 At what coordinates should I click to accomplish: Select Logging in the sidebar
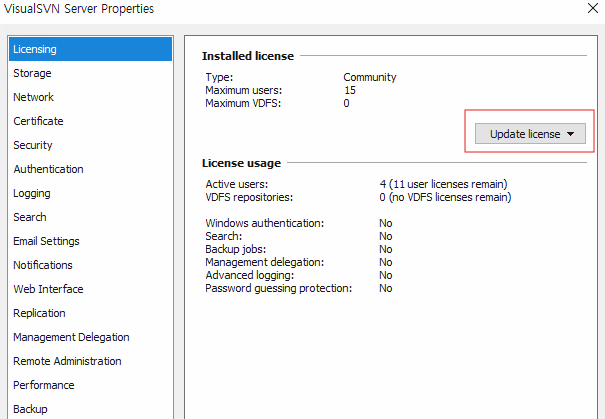pyautogui.click(x=90, y=193)
